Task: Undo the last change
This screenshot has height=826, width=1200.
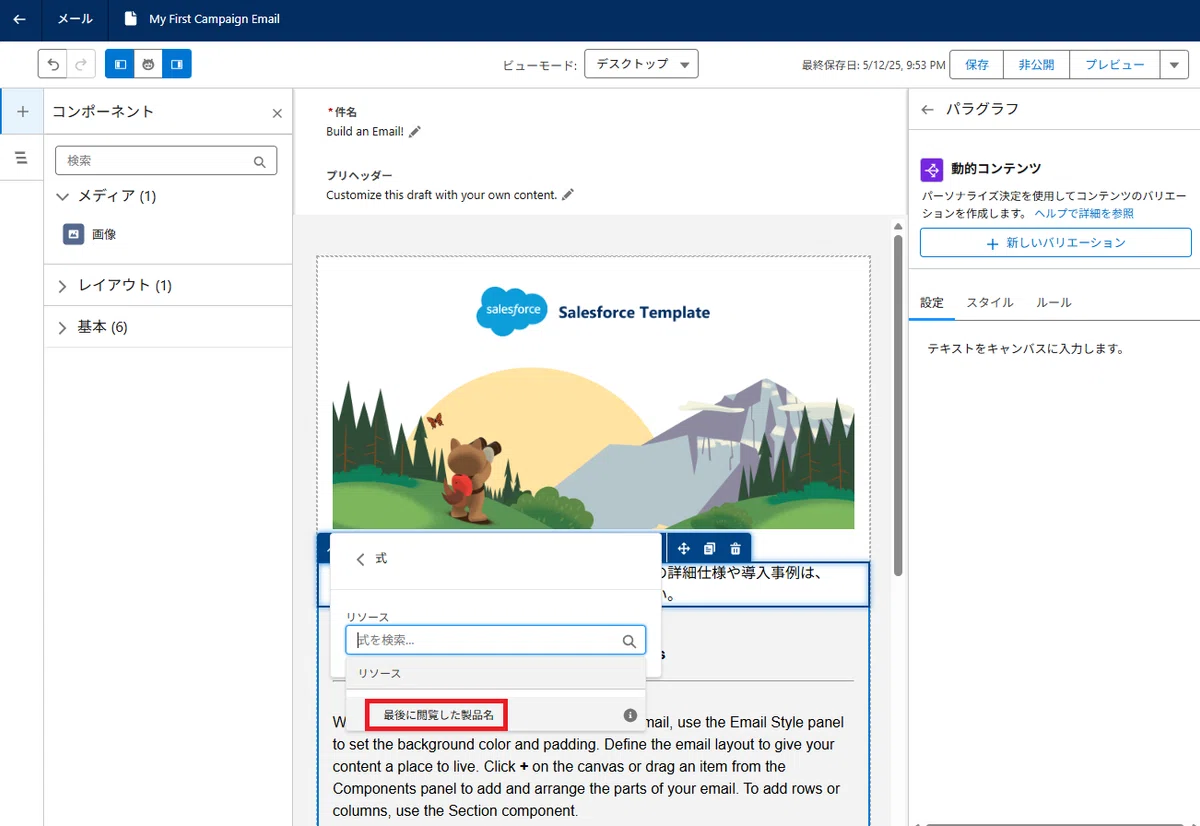Action: [x=53, y=64]
